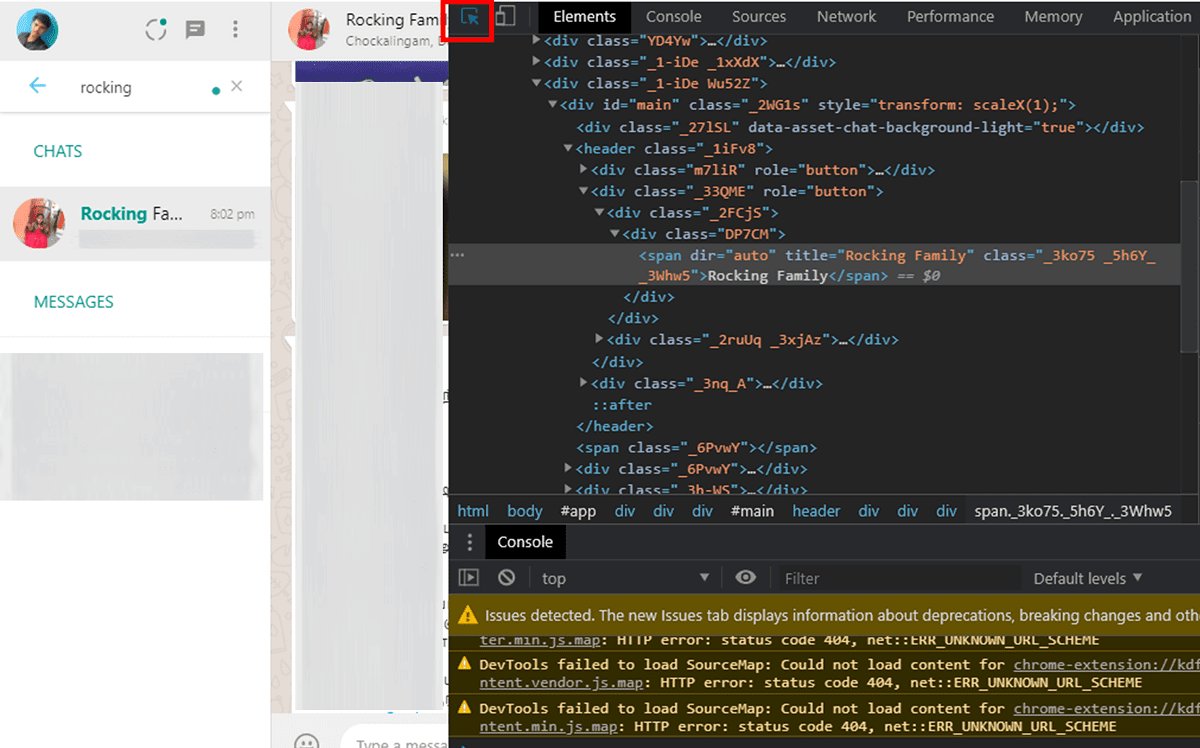Start a new chat with message icon
Screen dimensions: 1200x748
point(196,30)
